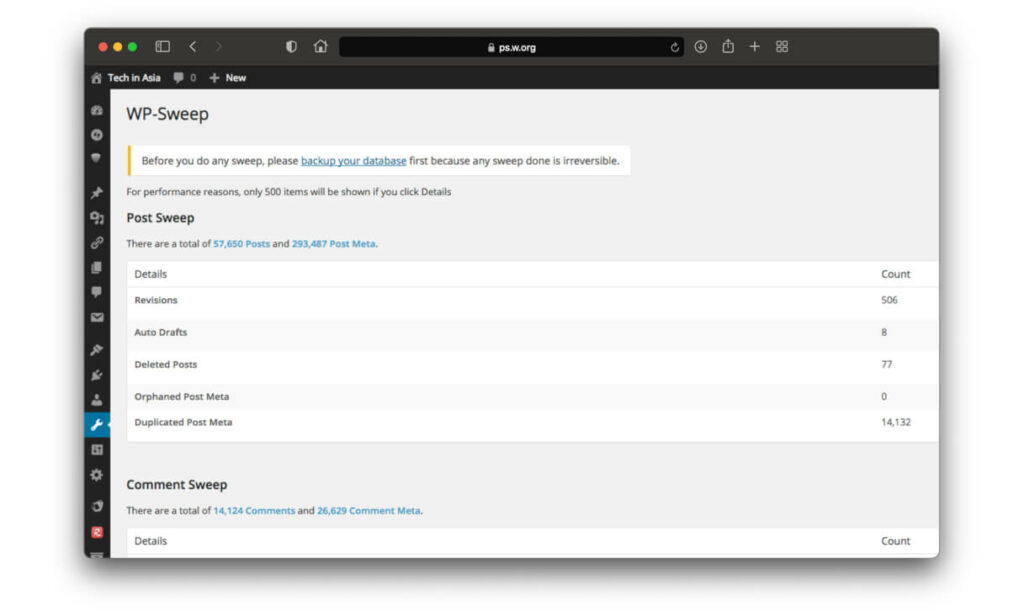Open the 14,124 Comments link
1024x612 pixels.
254,511
